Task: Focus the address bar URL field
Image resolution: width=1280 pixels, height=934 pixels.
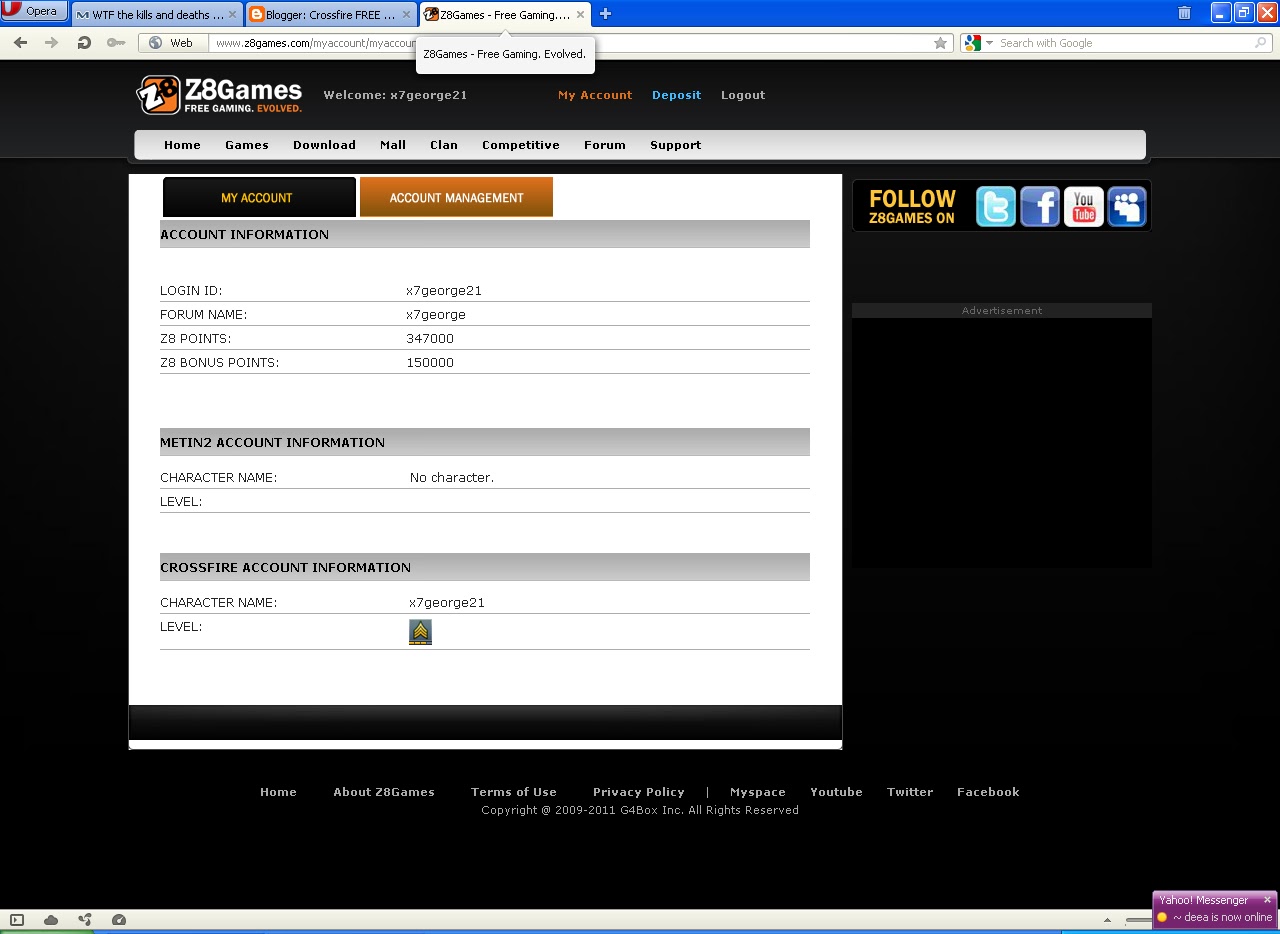Action: click(x=570, y=43)
